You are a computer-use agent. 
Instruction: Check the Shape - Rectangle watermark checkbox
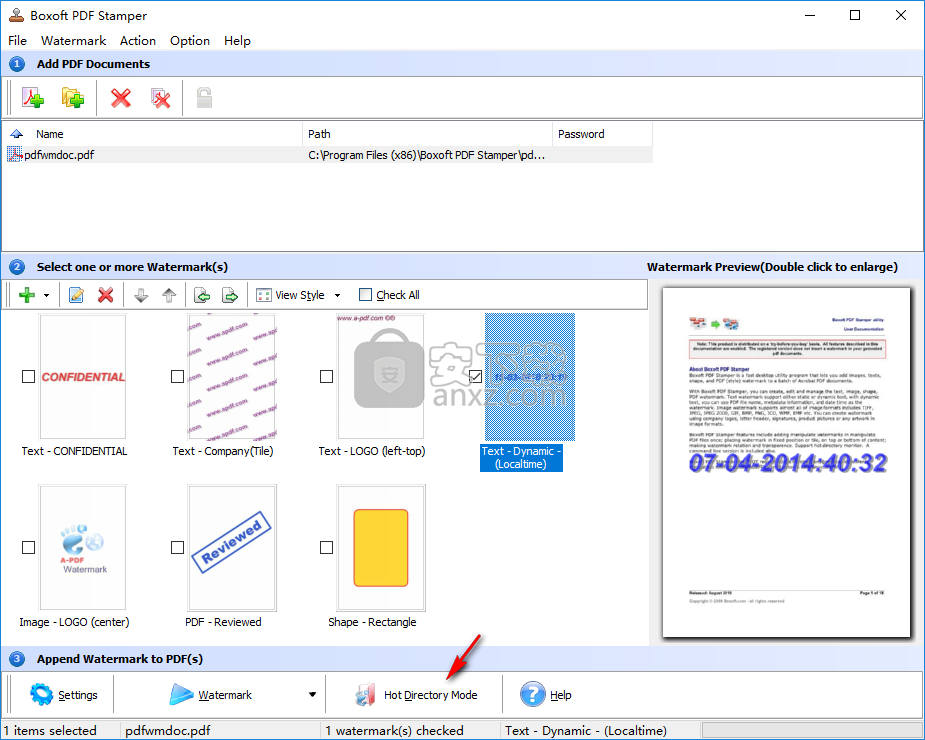tap(326, 548)
